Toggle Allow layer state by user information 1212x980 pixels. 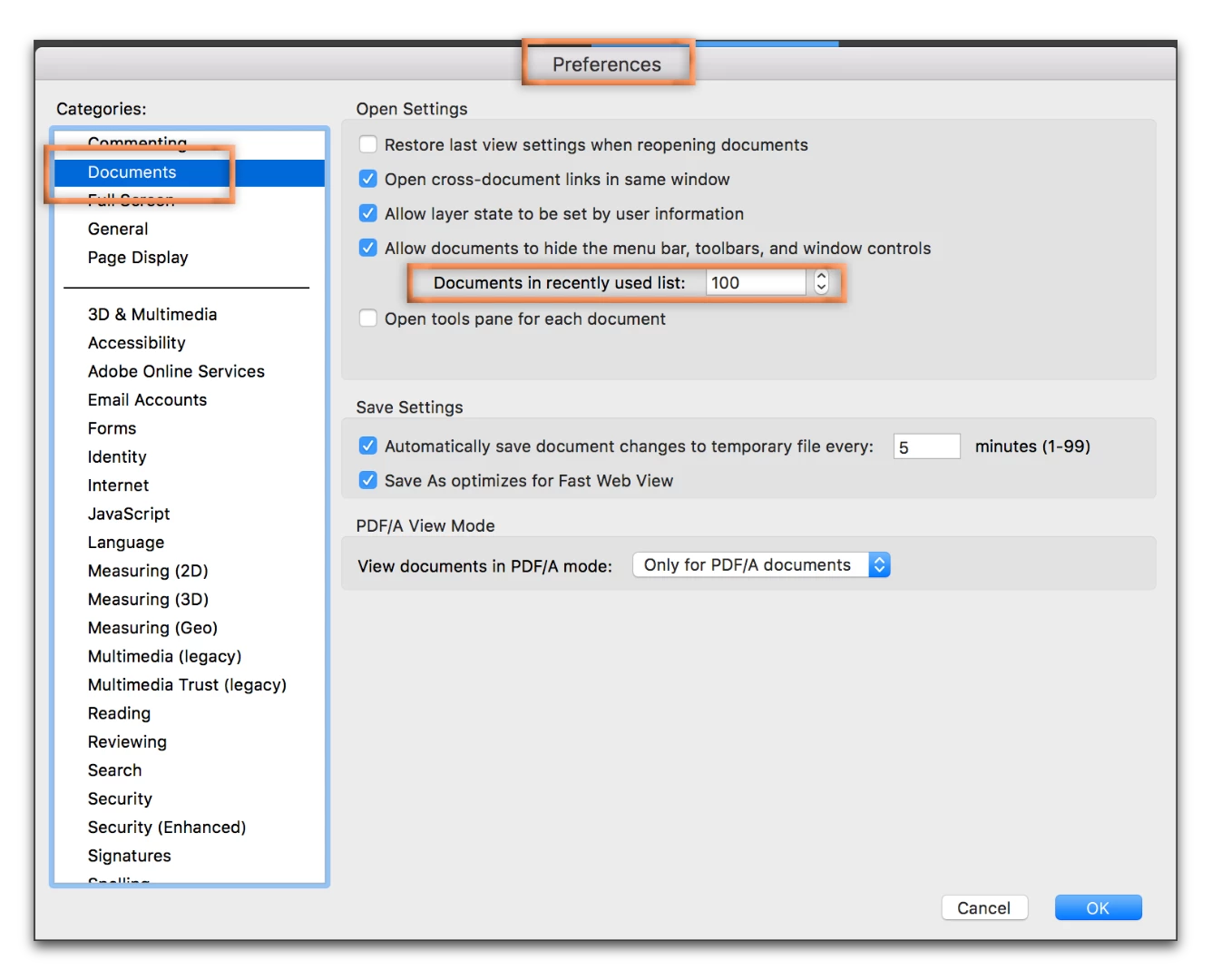click(x=368, y=214)
